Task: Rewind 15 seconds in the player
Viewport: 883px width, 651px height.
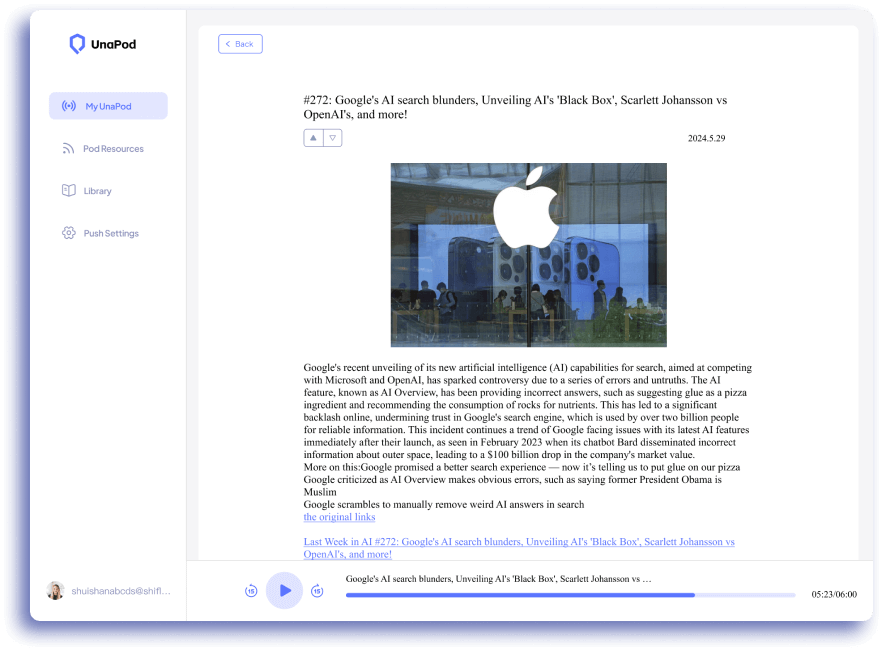Action: [251, 591]
